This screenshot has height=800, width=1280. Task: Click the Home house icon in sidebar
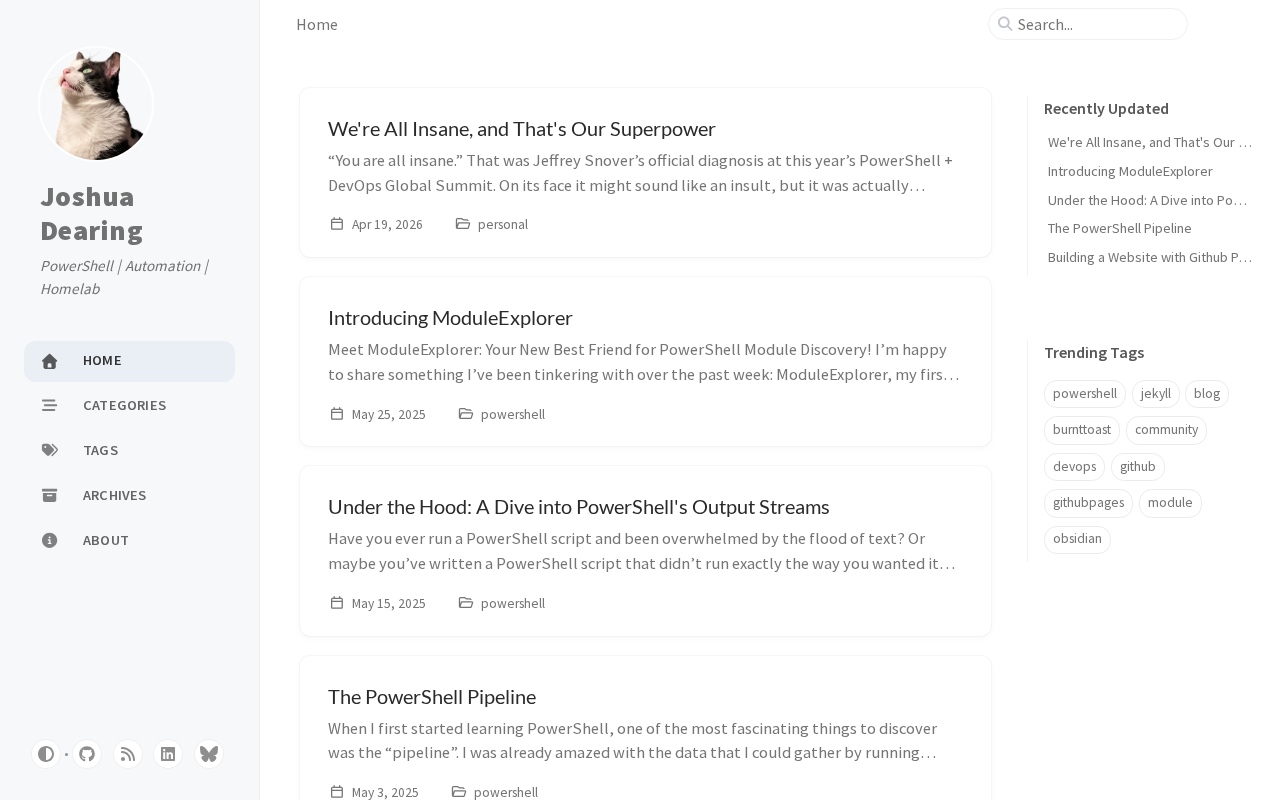(50, 361)
